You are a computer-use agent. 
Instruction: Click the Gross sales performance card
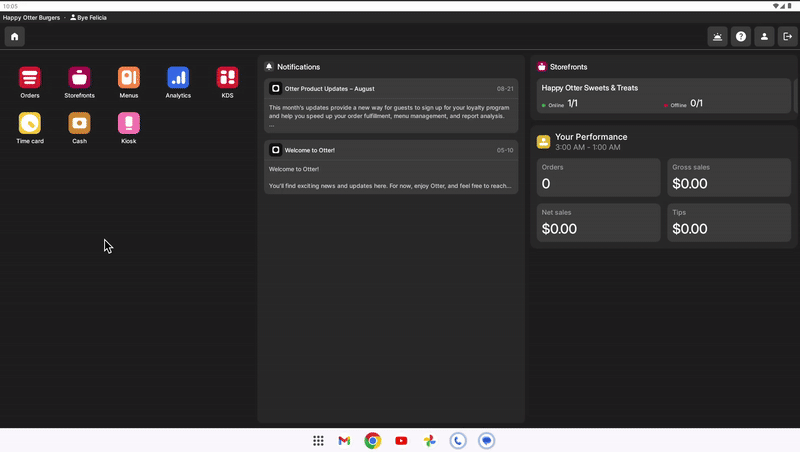point(729,177)
